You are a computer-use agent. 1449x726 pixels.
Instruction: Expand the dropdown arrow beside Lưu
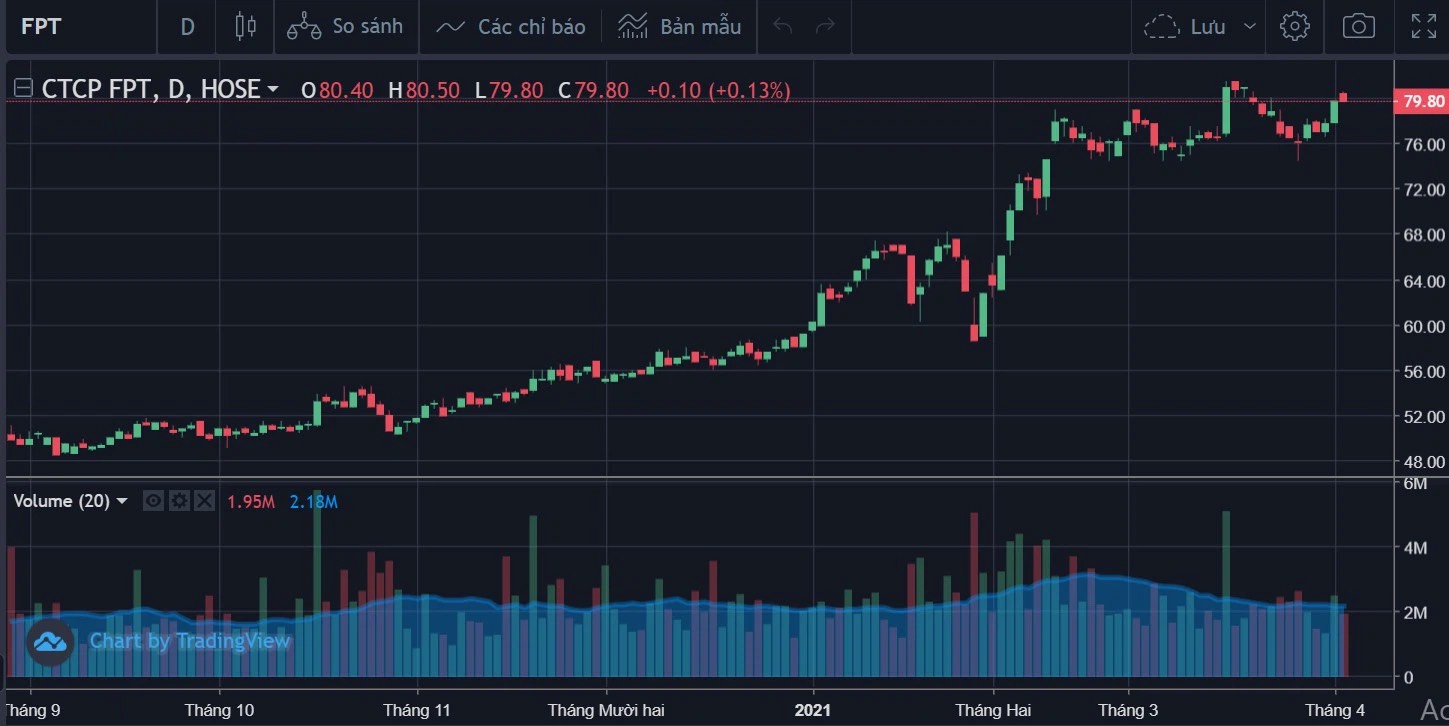(1249, 27)
